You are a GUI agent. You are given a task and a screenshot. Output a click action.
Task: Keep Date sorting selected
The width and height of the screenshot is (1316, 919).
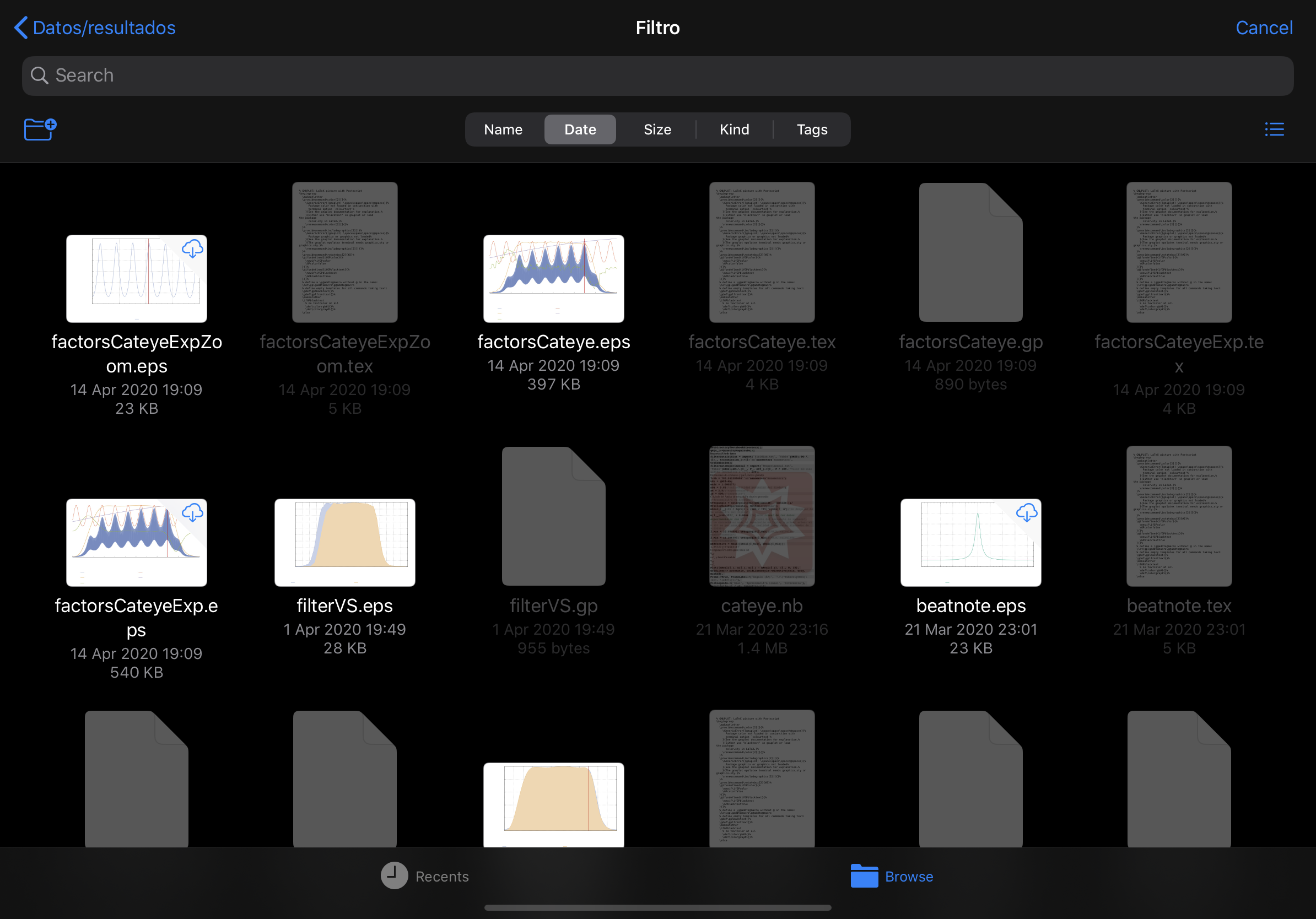pos(580,129)
